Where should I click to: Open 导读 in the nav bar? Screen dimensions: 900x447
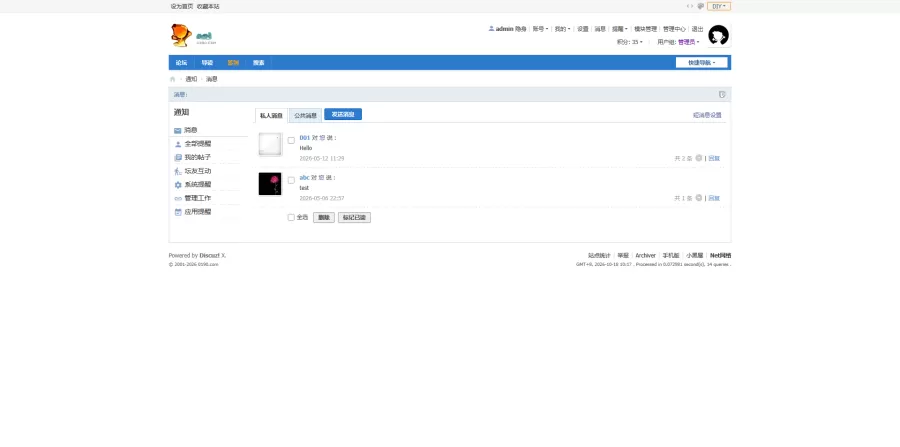point(207,63)
